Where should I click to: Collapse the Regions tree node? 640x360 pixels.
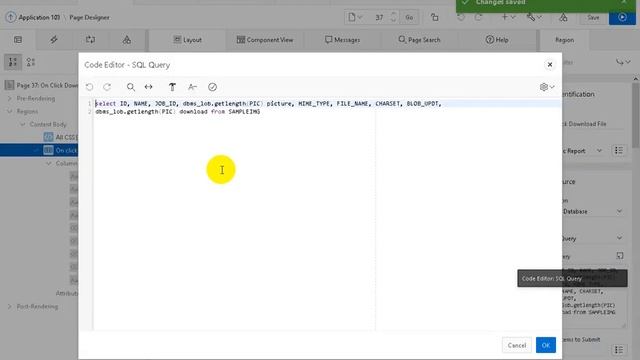click(x=10, y=111)
